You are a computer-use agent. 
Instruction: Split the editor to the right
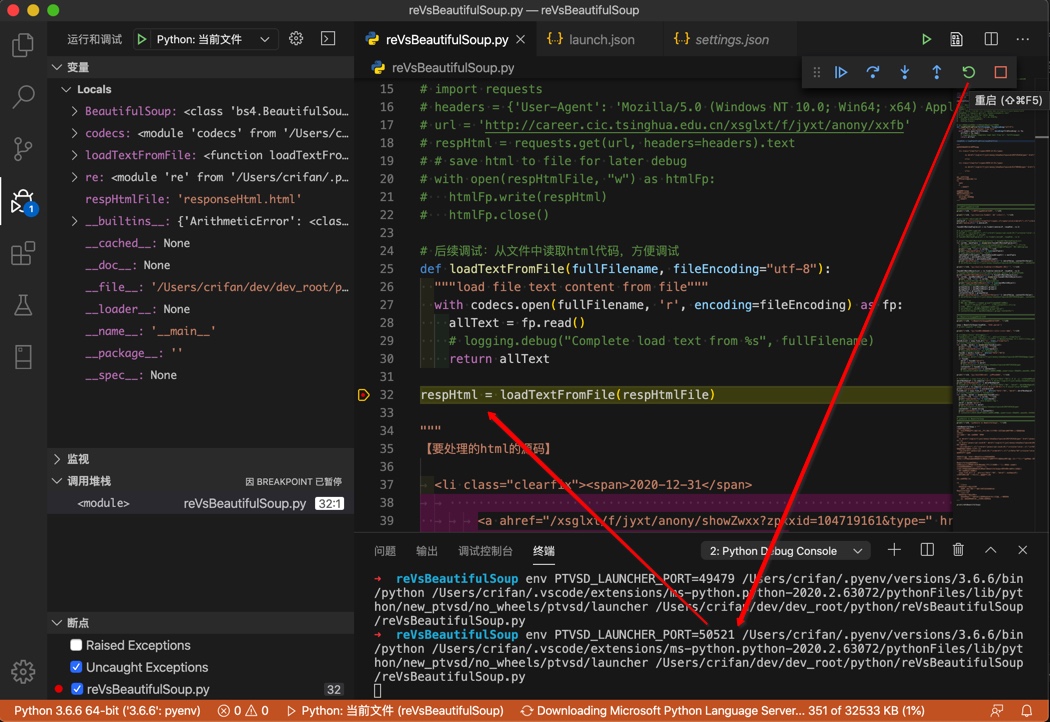tap(991, 40)
